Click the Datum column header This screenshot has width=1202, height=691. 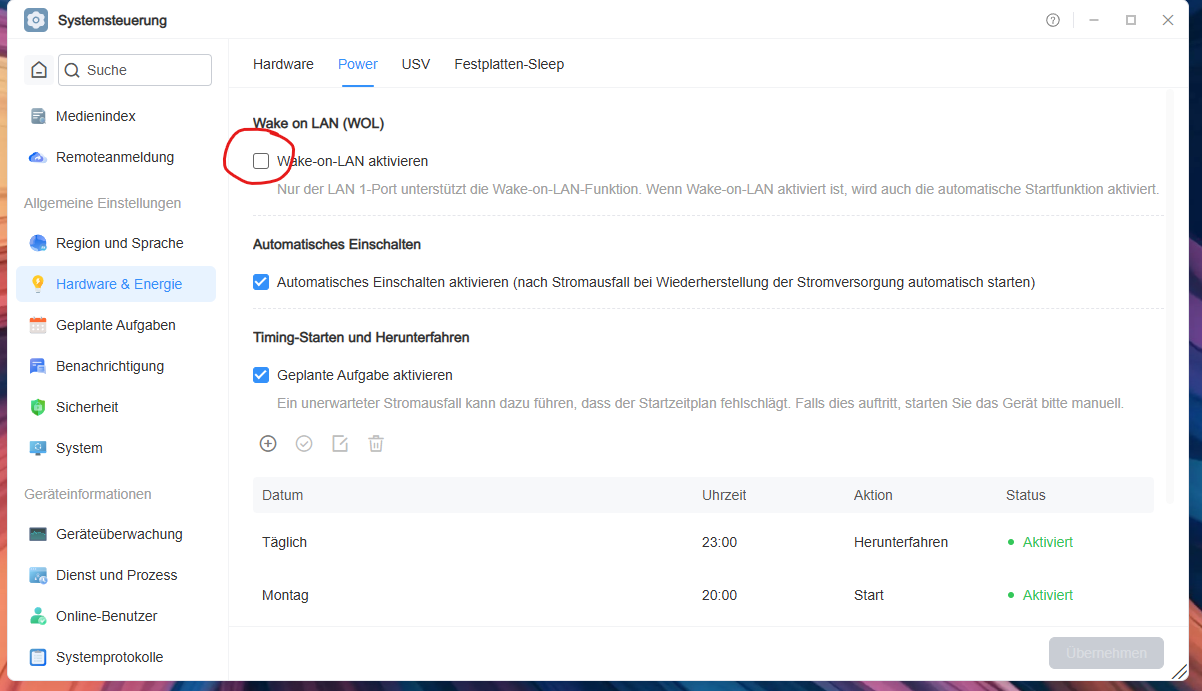pos(282,495)
